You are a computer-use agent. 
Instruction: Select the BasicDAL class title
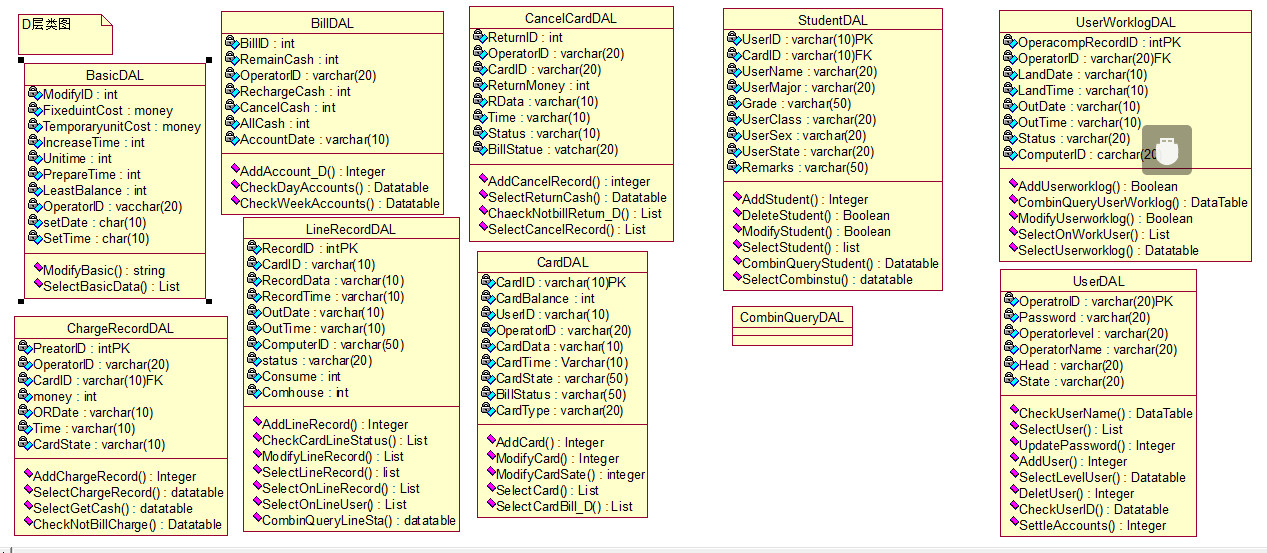point(115,75)
